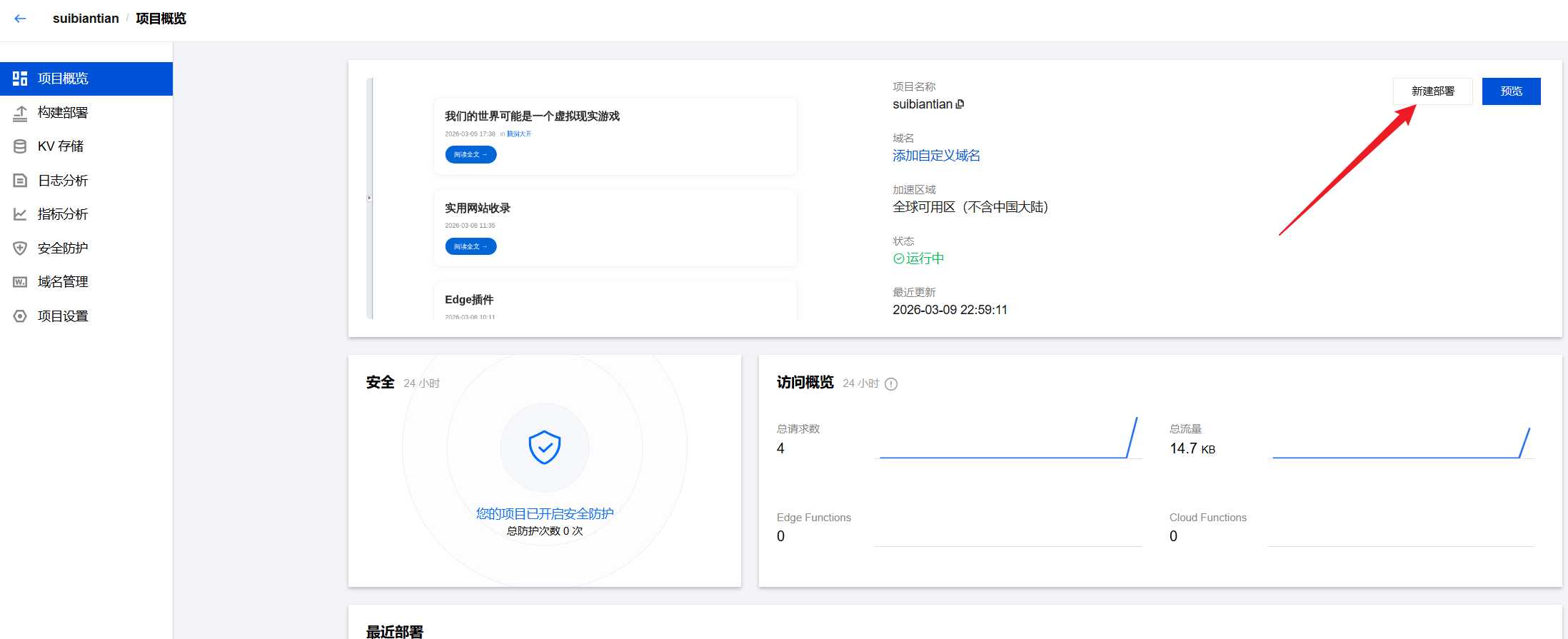Click the 构建部署 upload icon

tap(20, 113)
